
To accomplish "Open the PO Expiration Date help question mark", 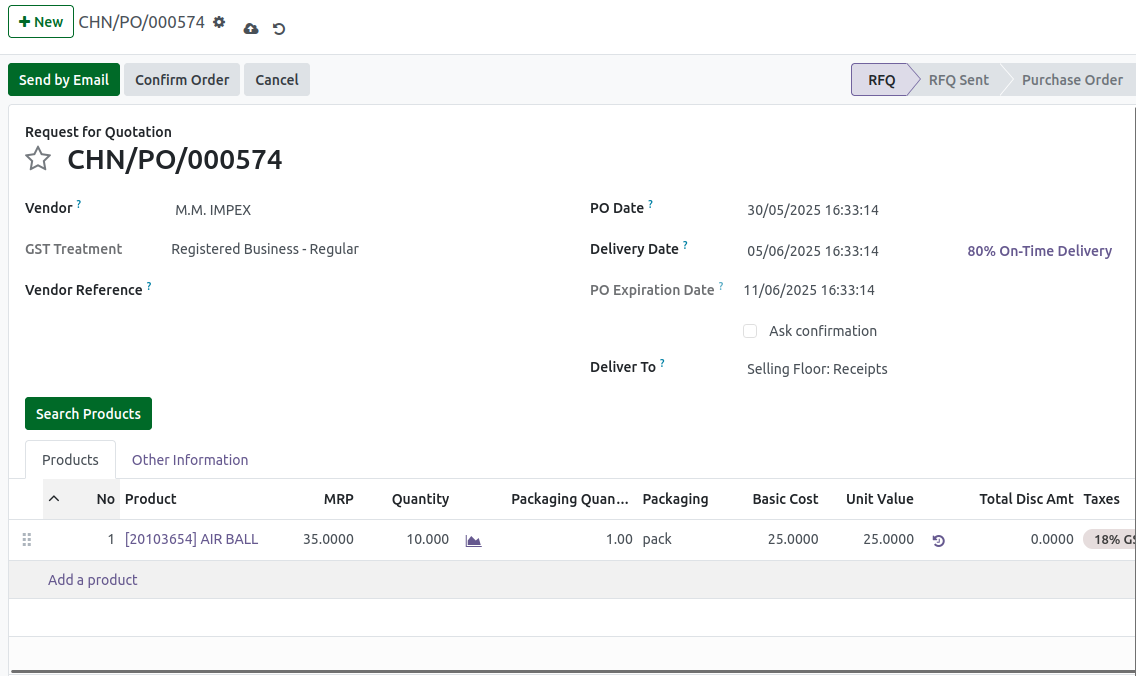I will [x=721, y=286].
